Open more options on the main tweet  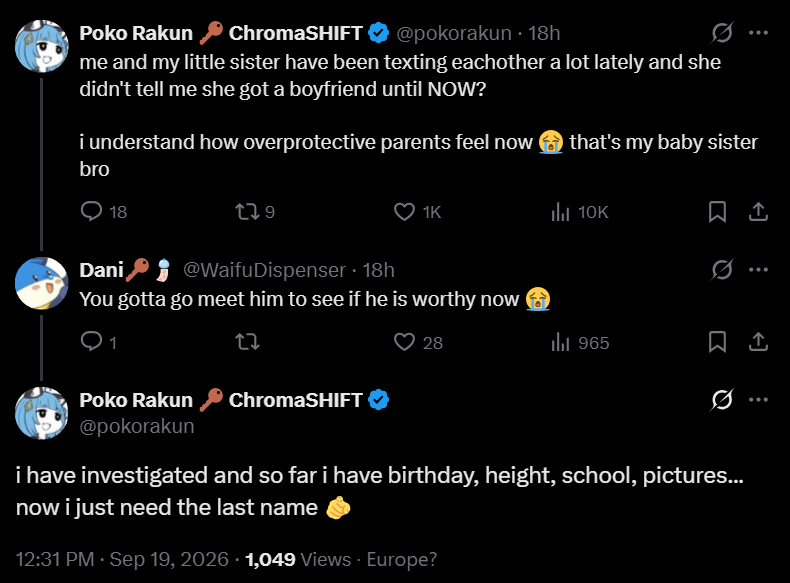(758, 400)
